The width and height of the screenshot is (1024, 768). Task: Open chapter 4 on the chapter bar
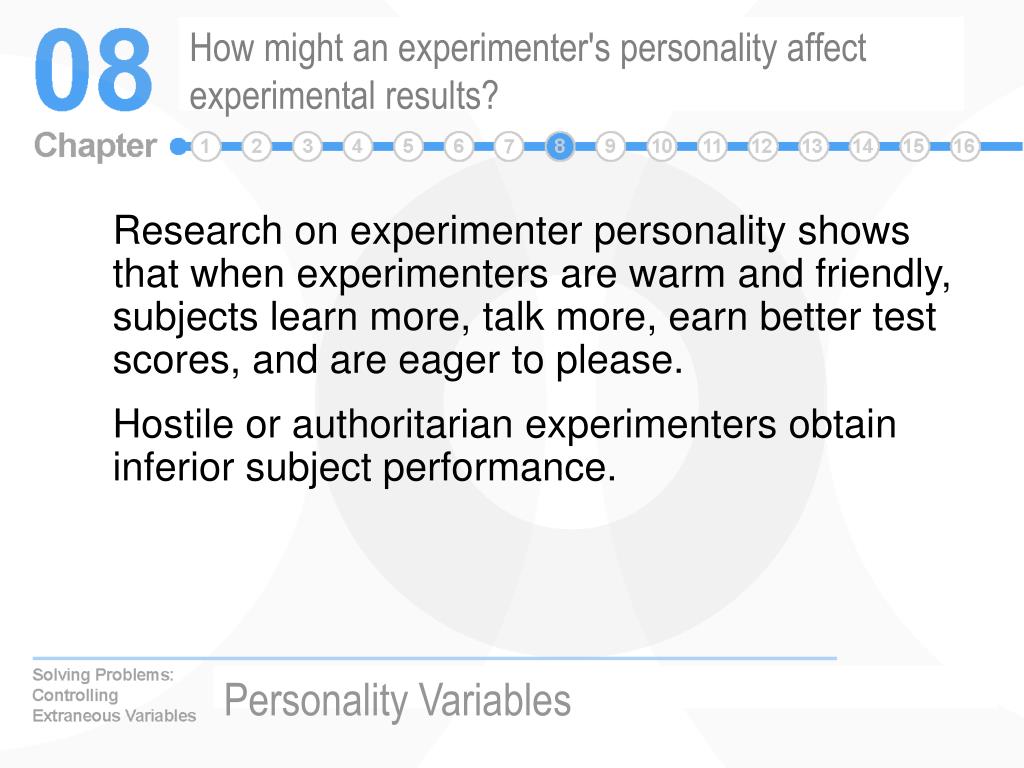[x=357, y=146]
